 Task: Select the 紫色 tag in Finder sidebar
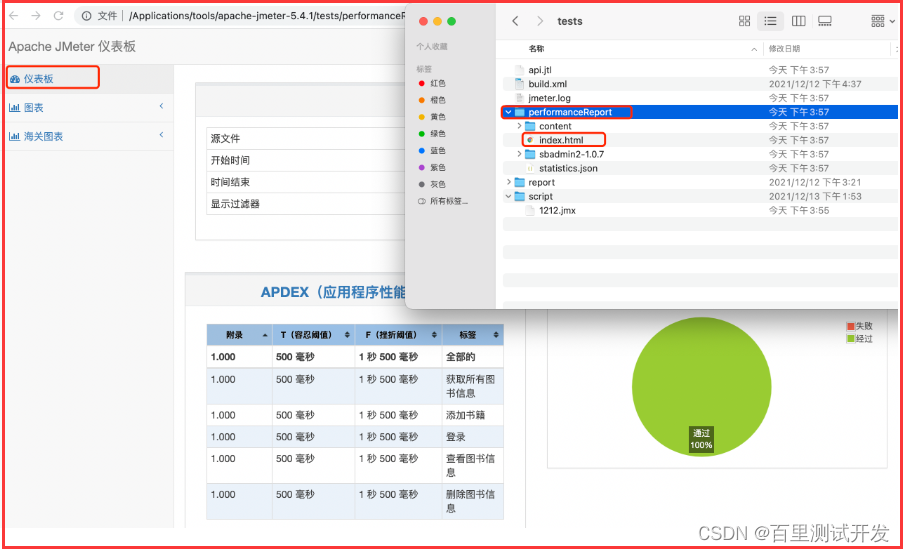432,167
